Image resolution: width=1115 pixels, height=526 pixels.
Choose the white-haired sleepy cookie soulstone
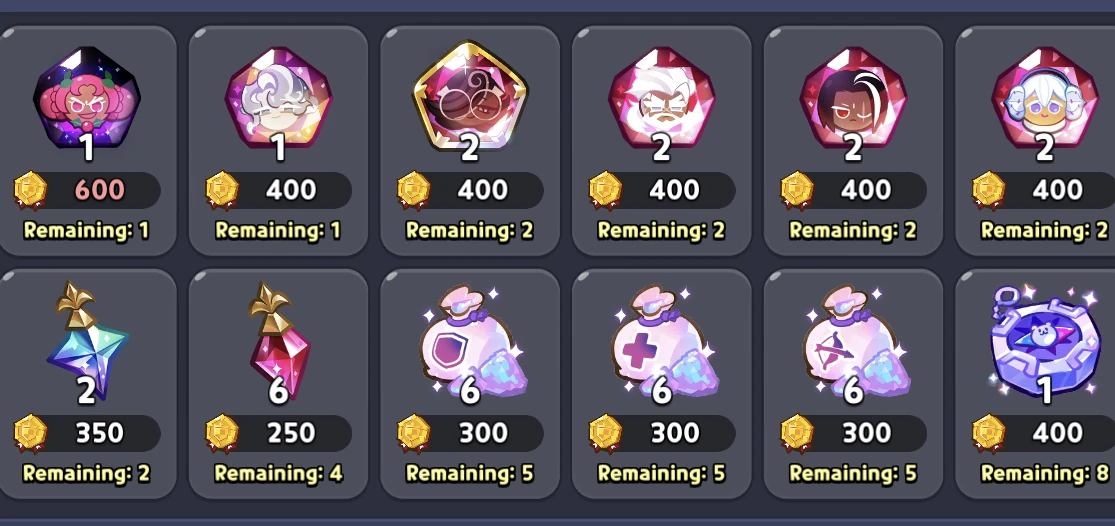278,97
